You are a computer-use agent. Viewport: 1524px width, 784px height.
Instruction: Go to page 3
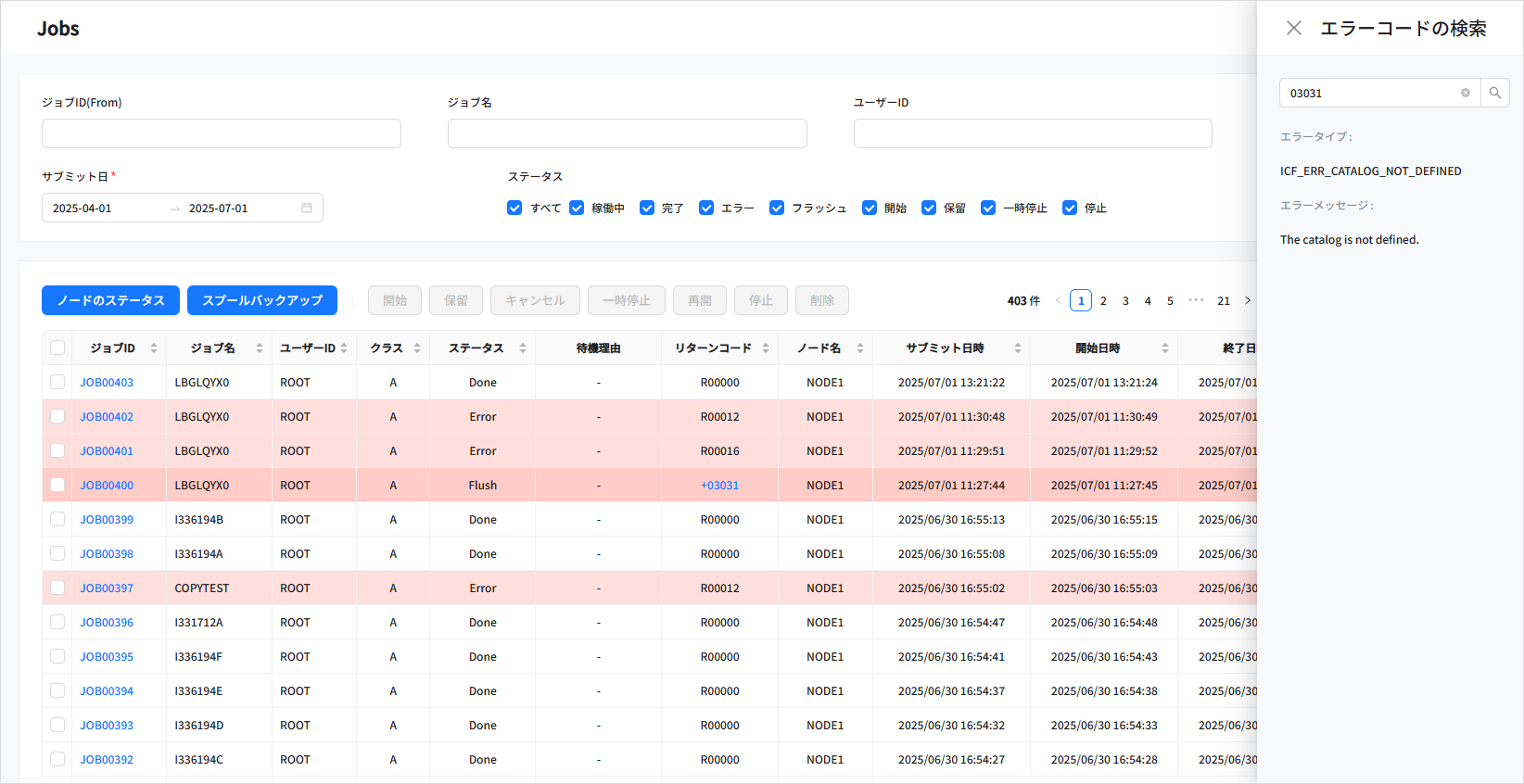[1125, 300]
